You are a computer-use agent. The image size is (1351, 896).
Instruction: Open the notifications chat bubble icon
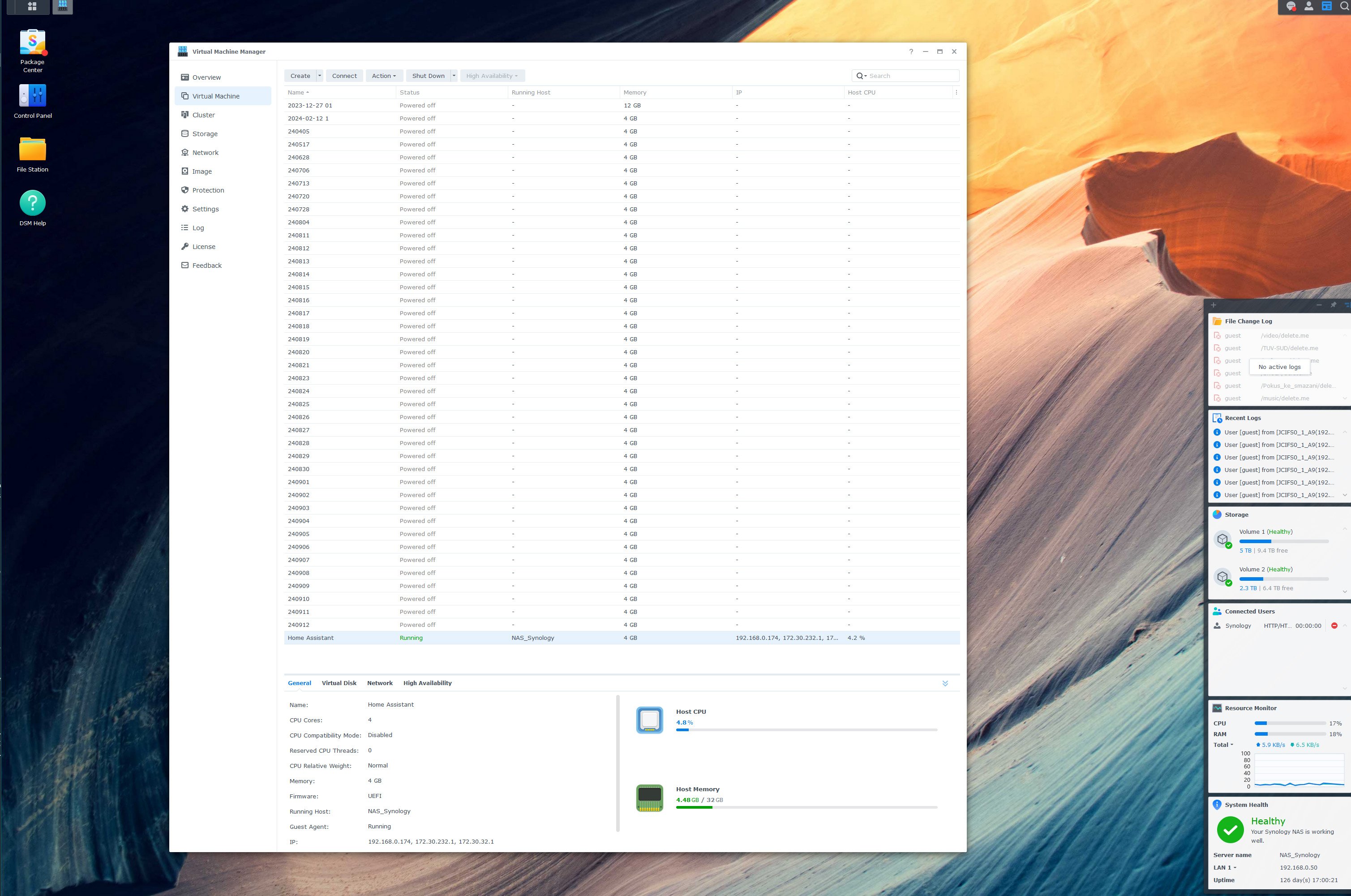pos(1291,6)
